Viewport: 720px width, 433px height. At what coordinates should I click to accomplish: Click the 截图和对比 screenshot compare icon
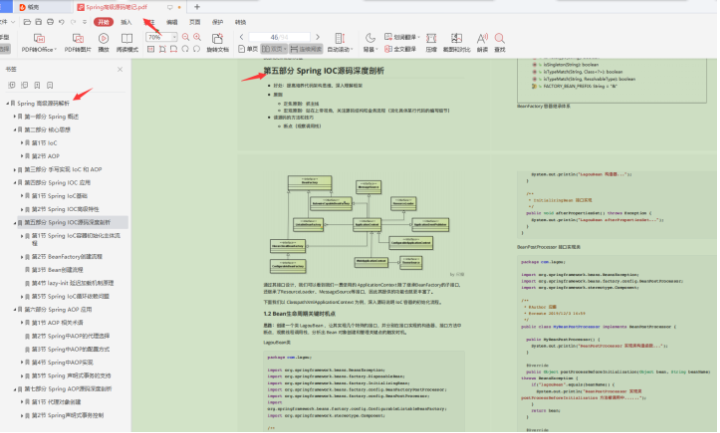tap(456, 39)
